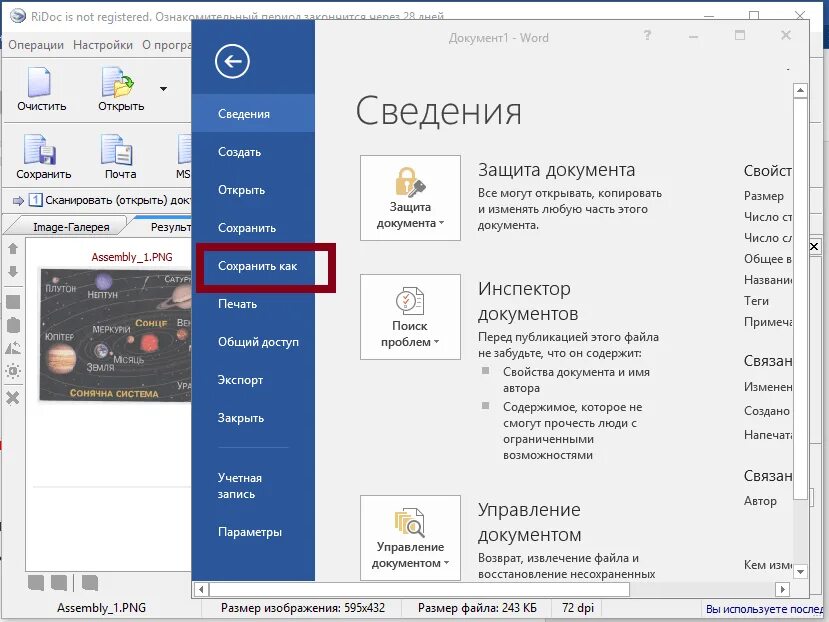Select Открыть in the Word backstage menu

coord(253,190)
